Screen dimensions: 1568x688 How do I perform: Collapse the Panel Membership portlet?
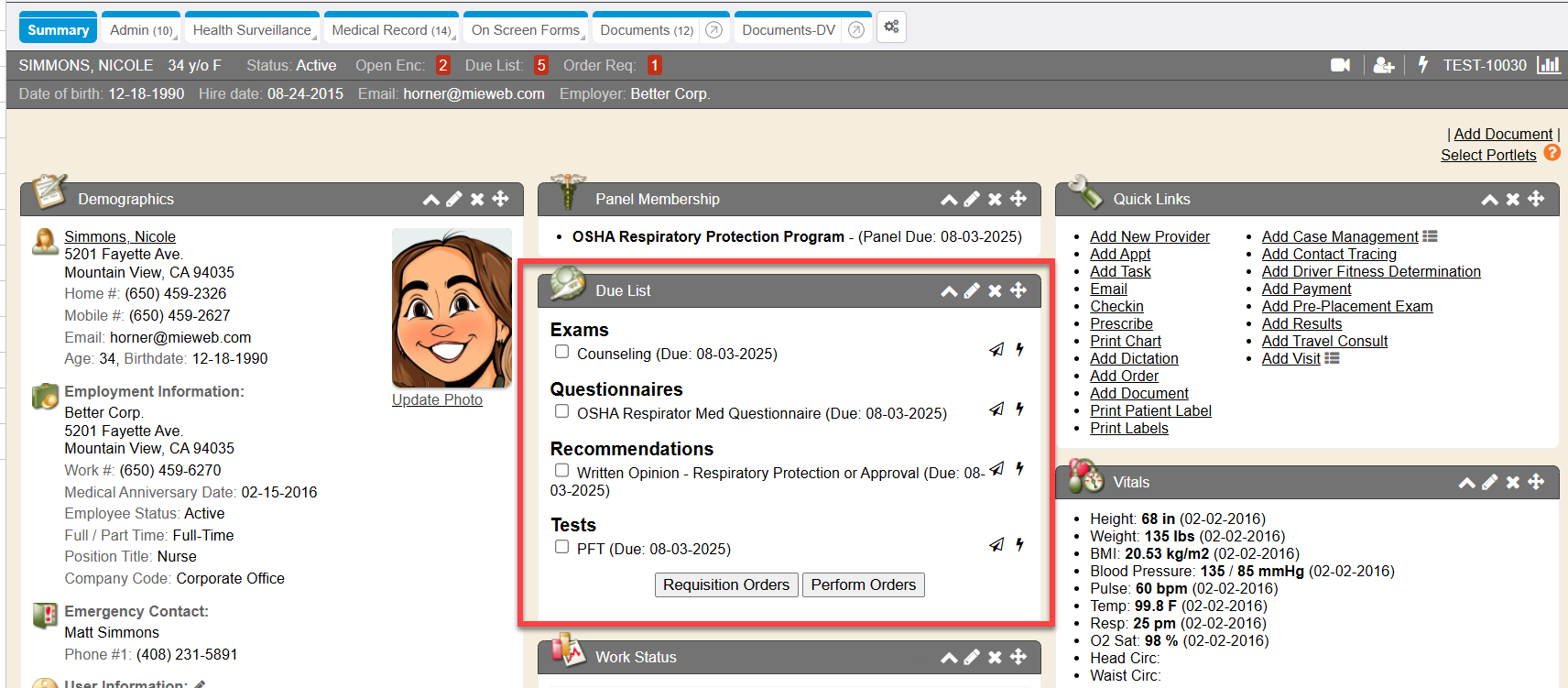pos(949,199)
